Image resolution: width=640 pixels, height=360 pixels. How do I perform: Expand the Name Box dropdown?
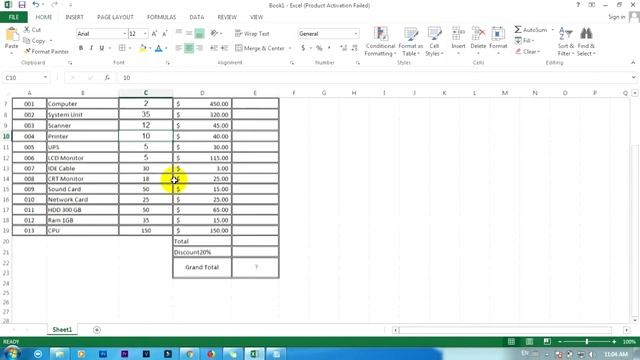[x=45, y=78]
